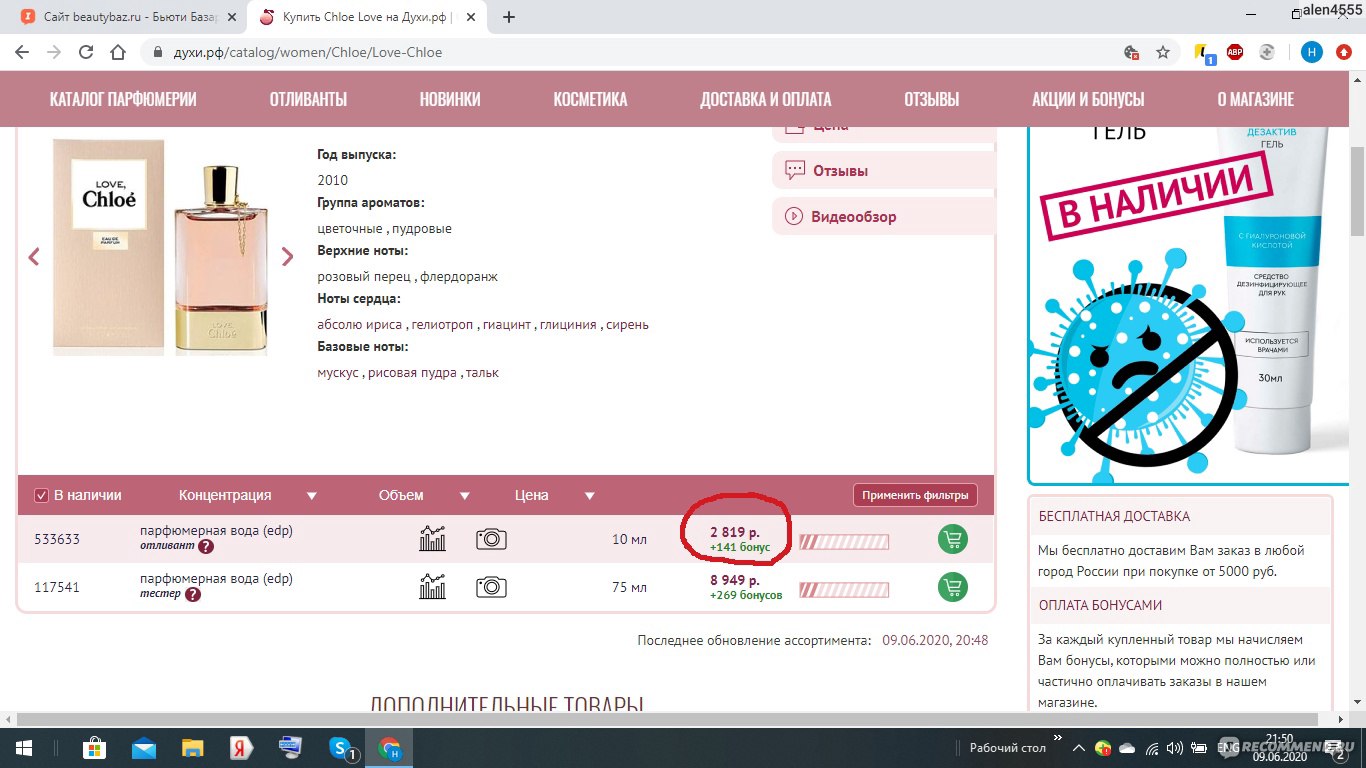The height and width of the screenshot is (768, 1366).
Task: Open the флердоранж note link
Action: coord(459,276)
